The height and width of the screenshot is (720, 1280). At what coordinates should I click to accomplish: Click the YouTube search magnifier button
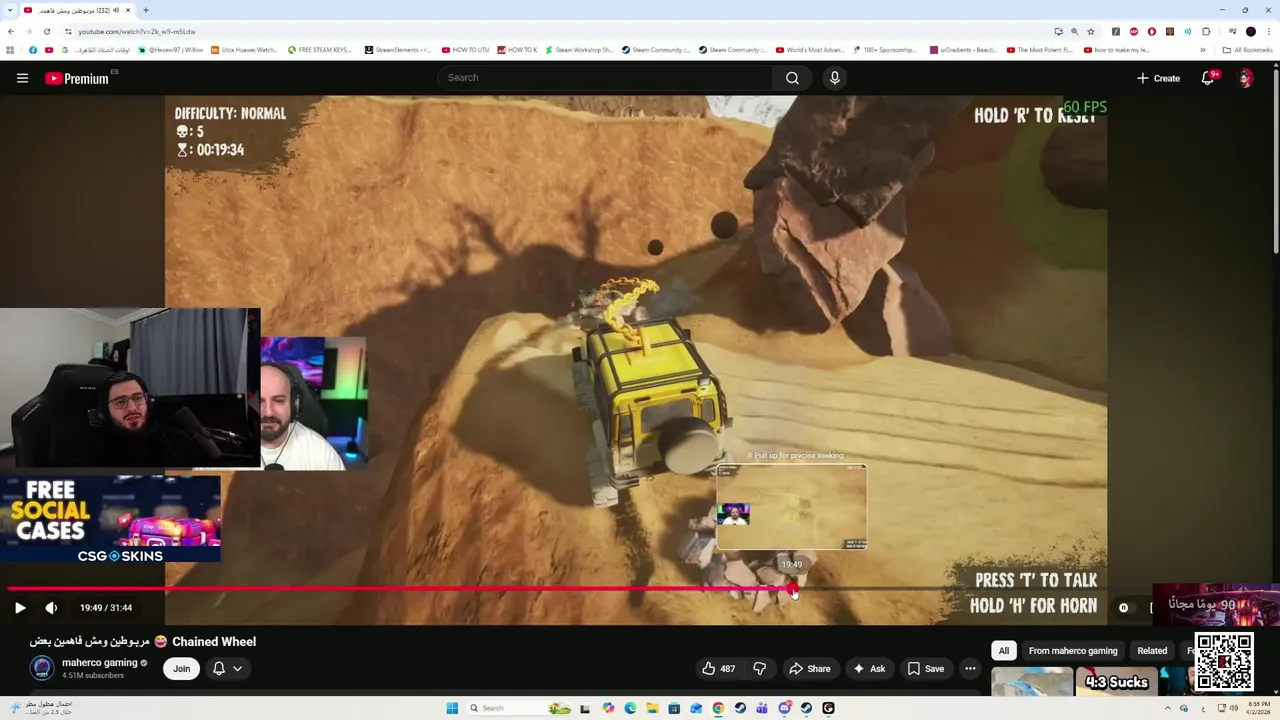[x=792, y=78]
